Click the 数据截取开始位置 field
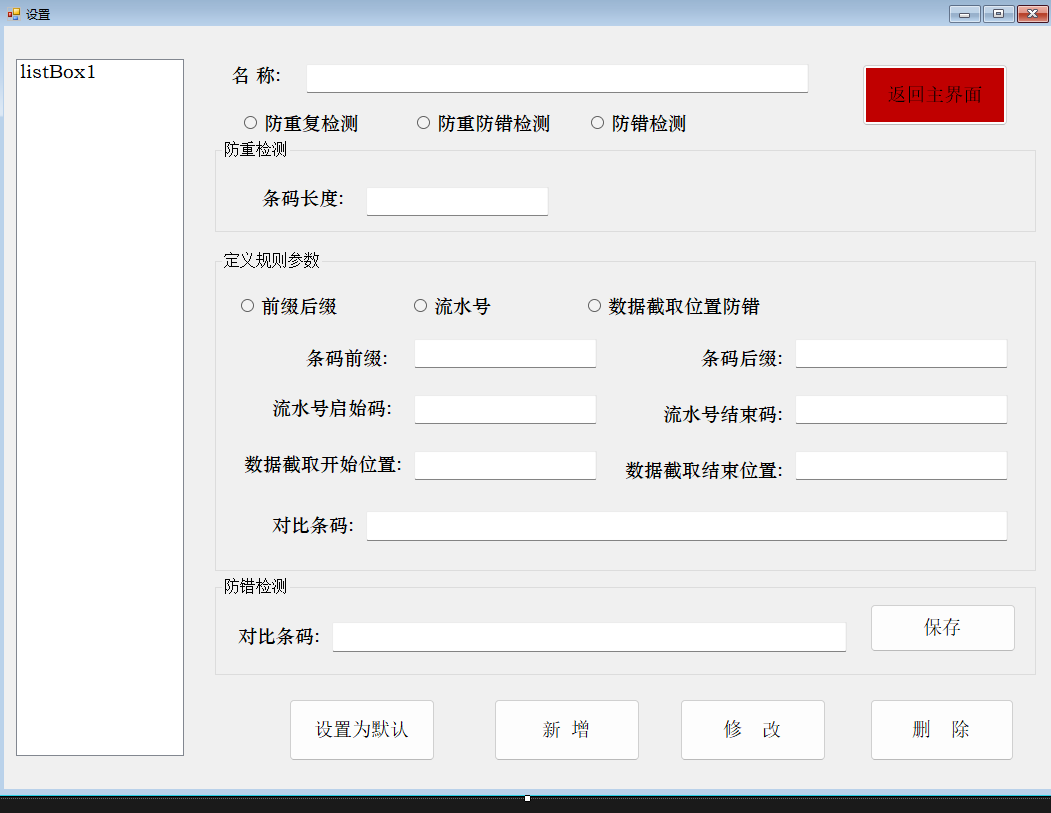This screenshot has height=813, width=1051. [505, 465]
